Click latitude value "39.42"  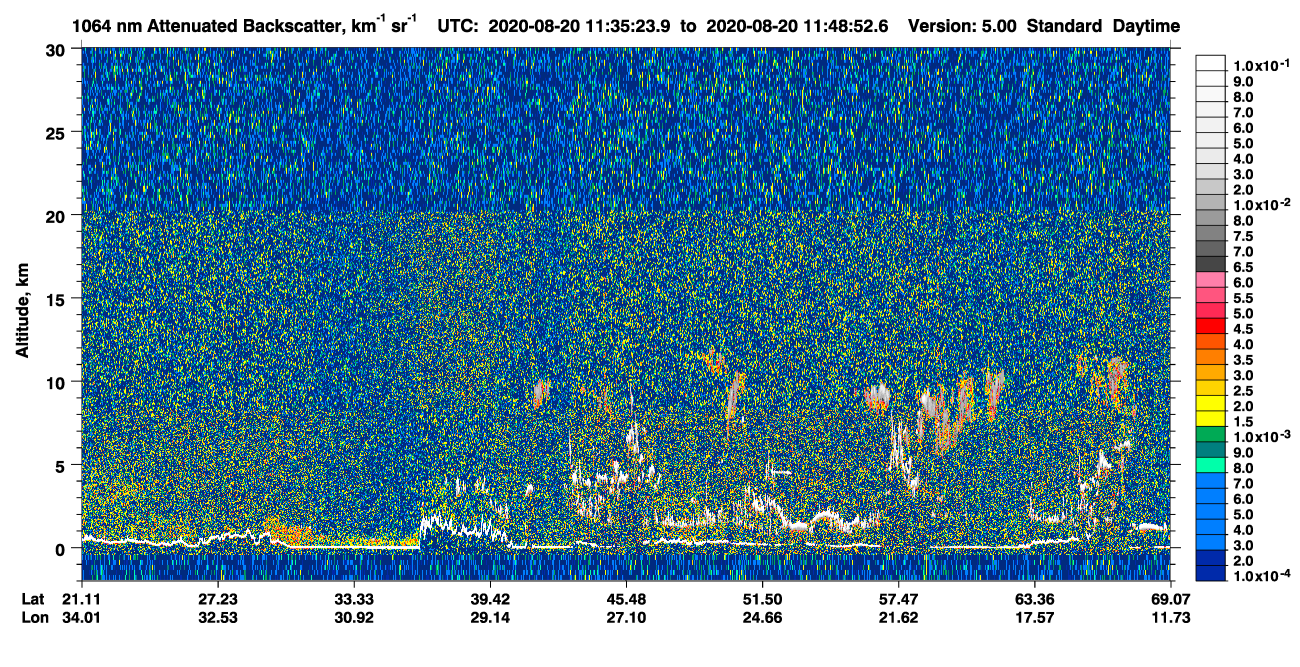[490, 598]
